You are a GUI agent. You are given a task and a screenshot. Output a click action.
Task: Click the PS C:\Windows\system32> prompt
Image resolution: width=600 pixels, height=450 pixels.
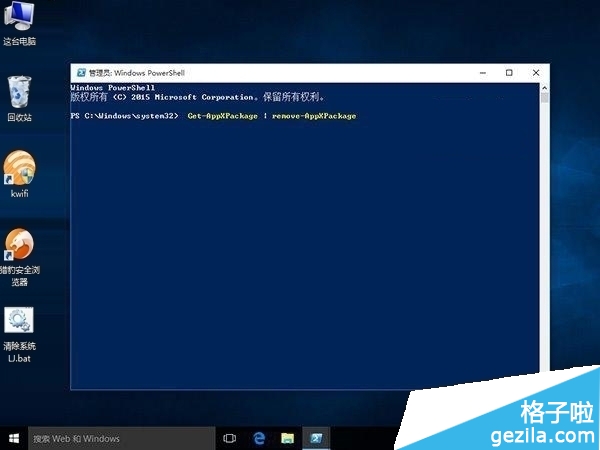pyautogui.click(x=124, y=116)
